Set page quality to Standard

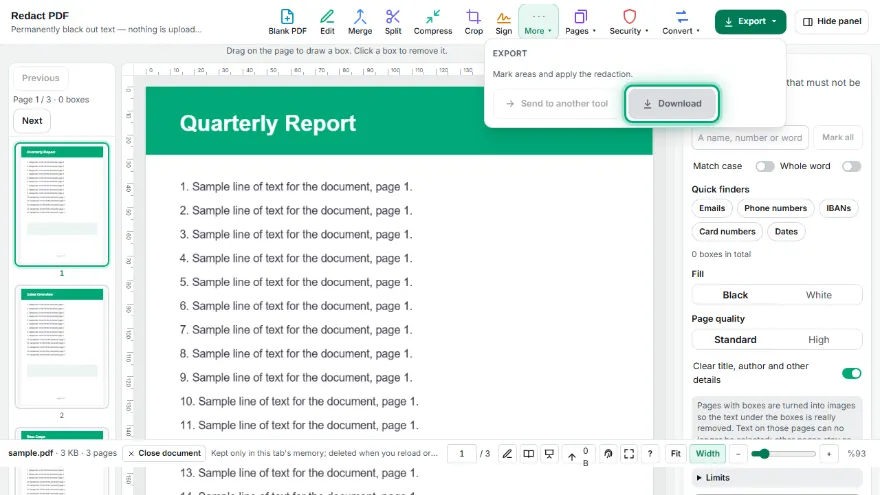tap(735, 340)
